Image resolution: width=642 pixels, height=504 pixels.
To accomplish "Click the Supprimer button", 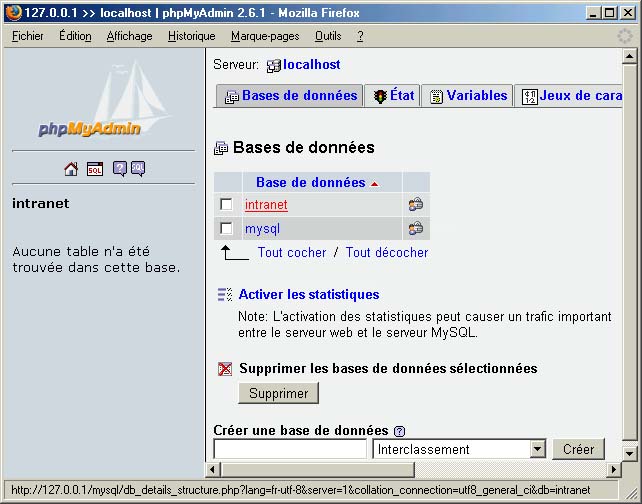I will click(x=278, y=393).
